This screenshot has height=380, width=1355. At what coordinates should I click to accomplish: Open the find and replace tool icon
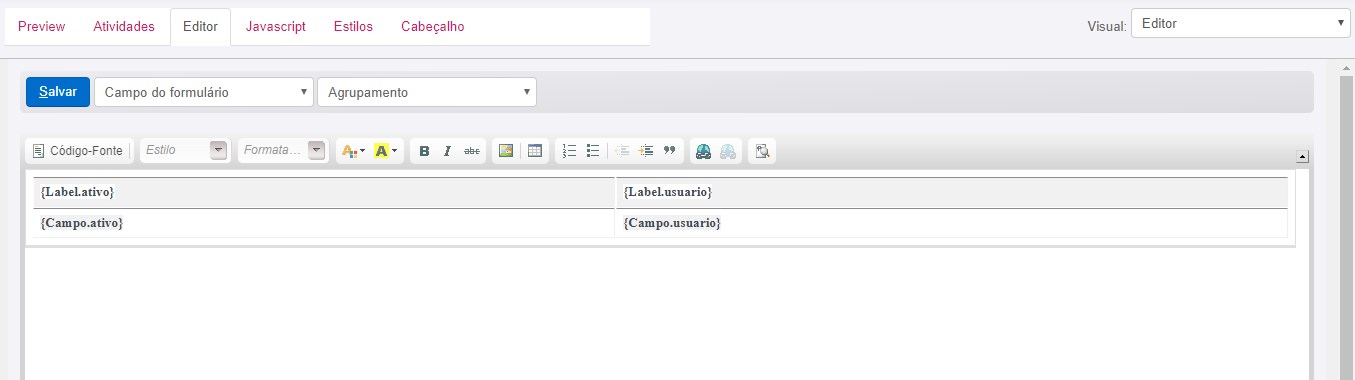point(762,151)
